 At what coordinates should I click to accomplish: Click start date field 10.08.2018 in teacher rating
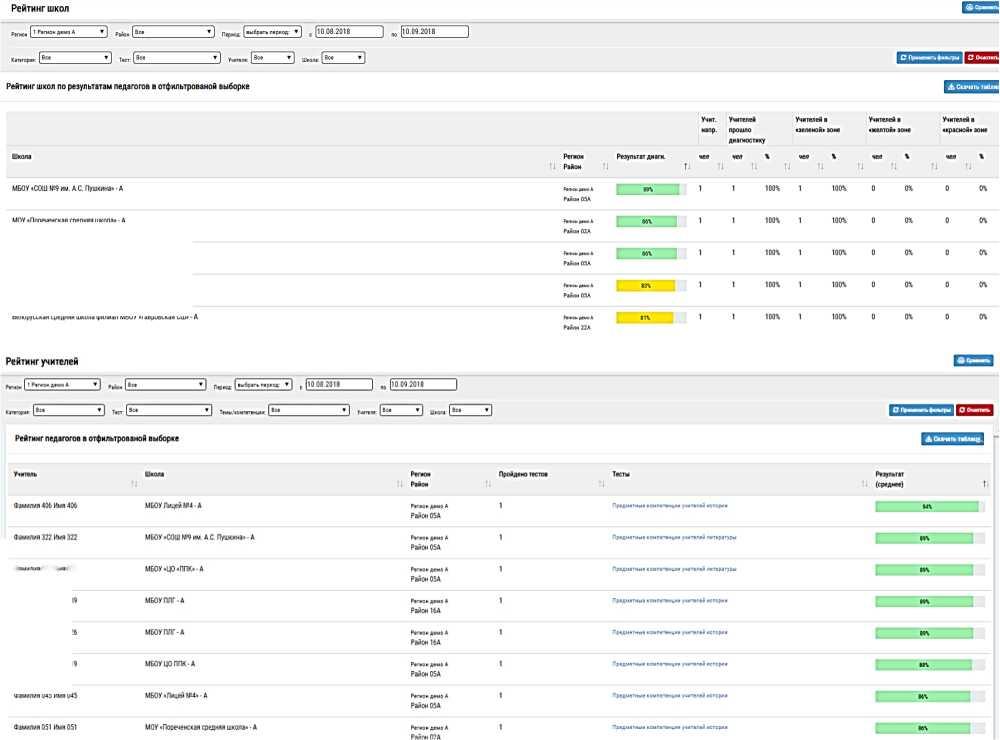click(x=339, y=385)
